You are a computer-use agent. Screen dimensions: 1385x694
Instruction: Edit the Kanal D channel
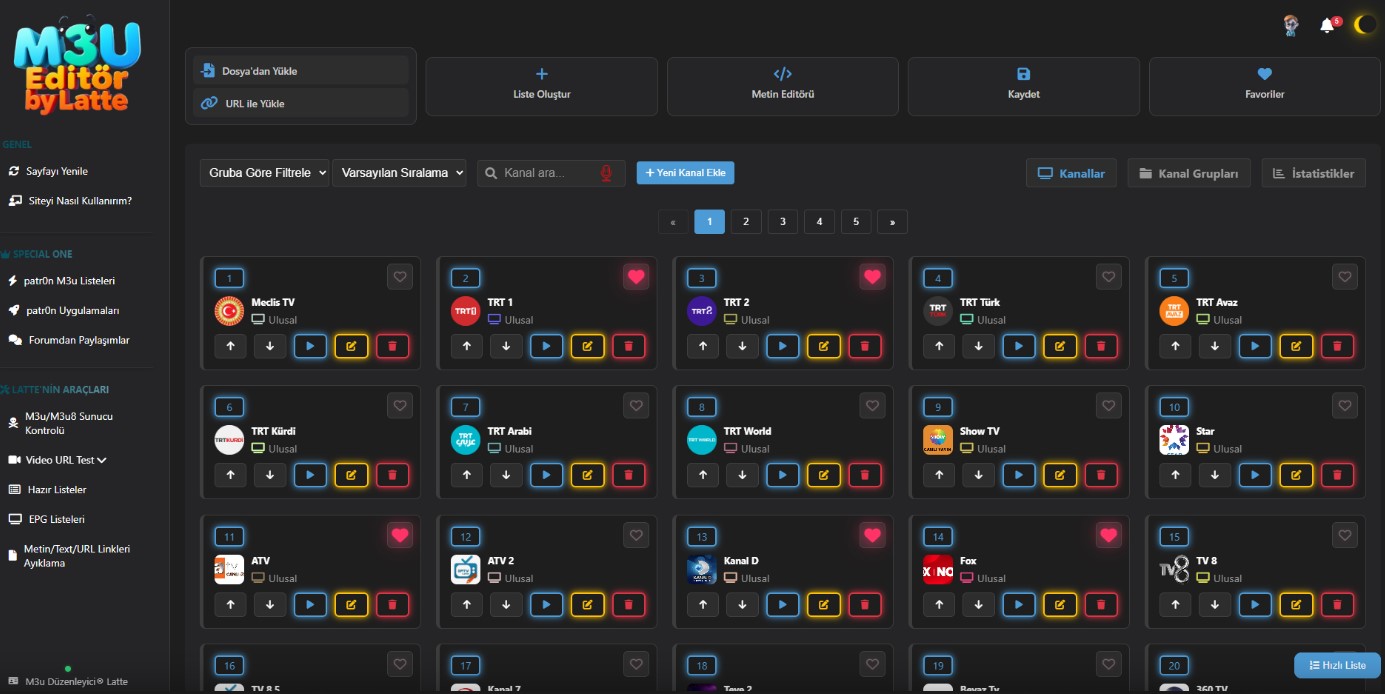point(824,604)
